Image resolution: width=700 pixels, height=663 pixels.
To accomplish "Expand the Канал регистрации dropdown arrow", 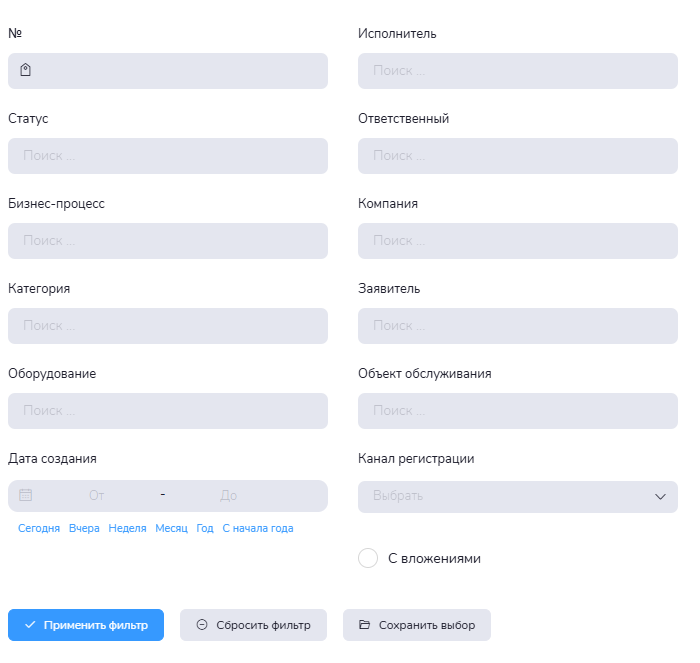I will [x=660, y=496].
